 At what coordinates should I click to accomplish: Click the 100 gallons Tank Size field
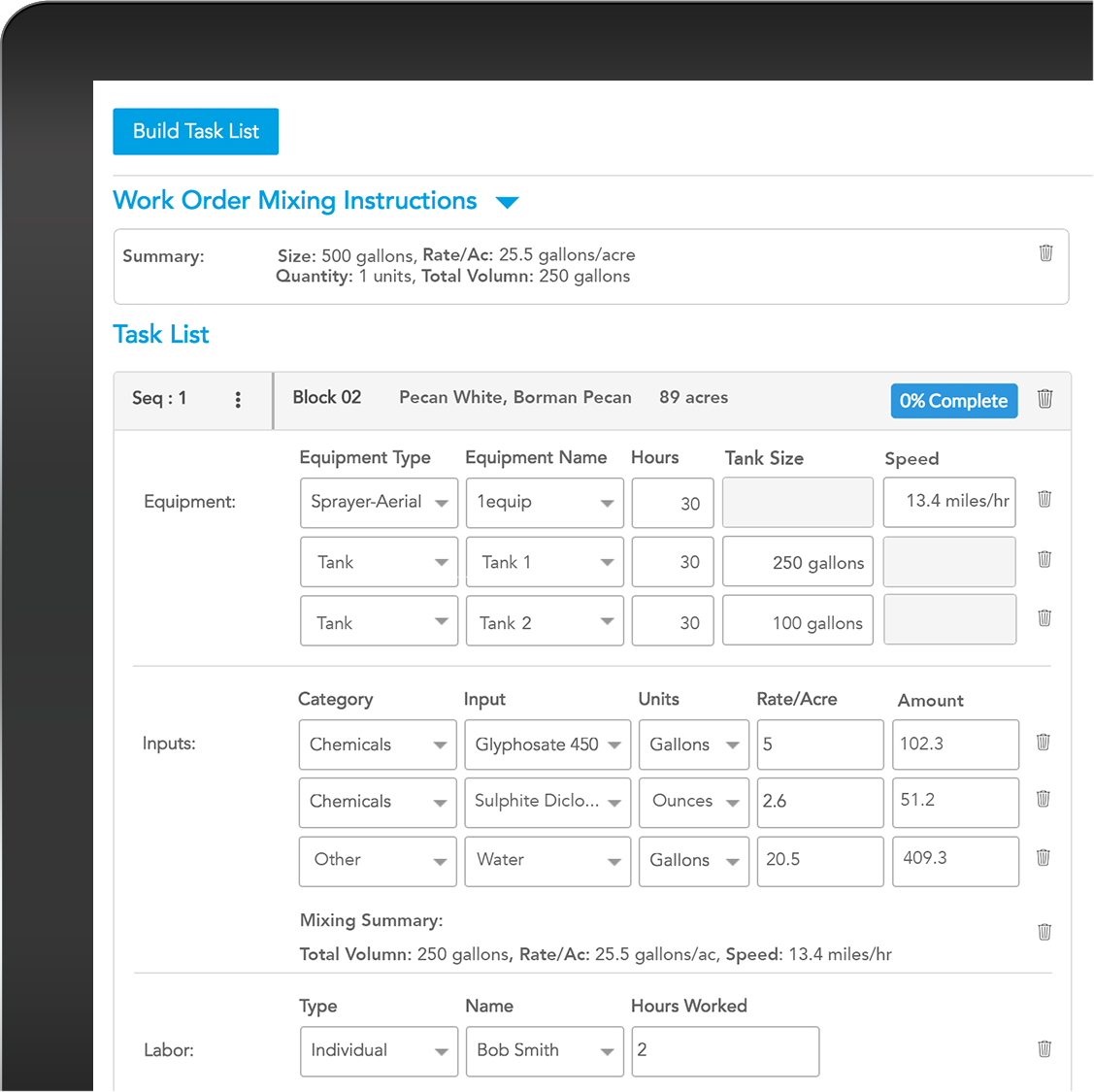(798, 620)
